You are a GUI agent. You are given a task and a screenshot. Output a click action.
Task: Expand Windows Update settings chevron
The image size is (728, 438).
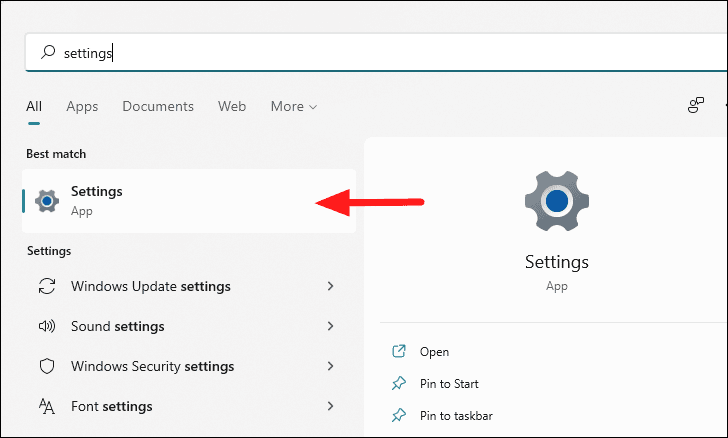click(x=331, y=286)
